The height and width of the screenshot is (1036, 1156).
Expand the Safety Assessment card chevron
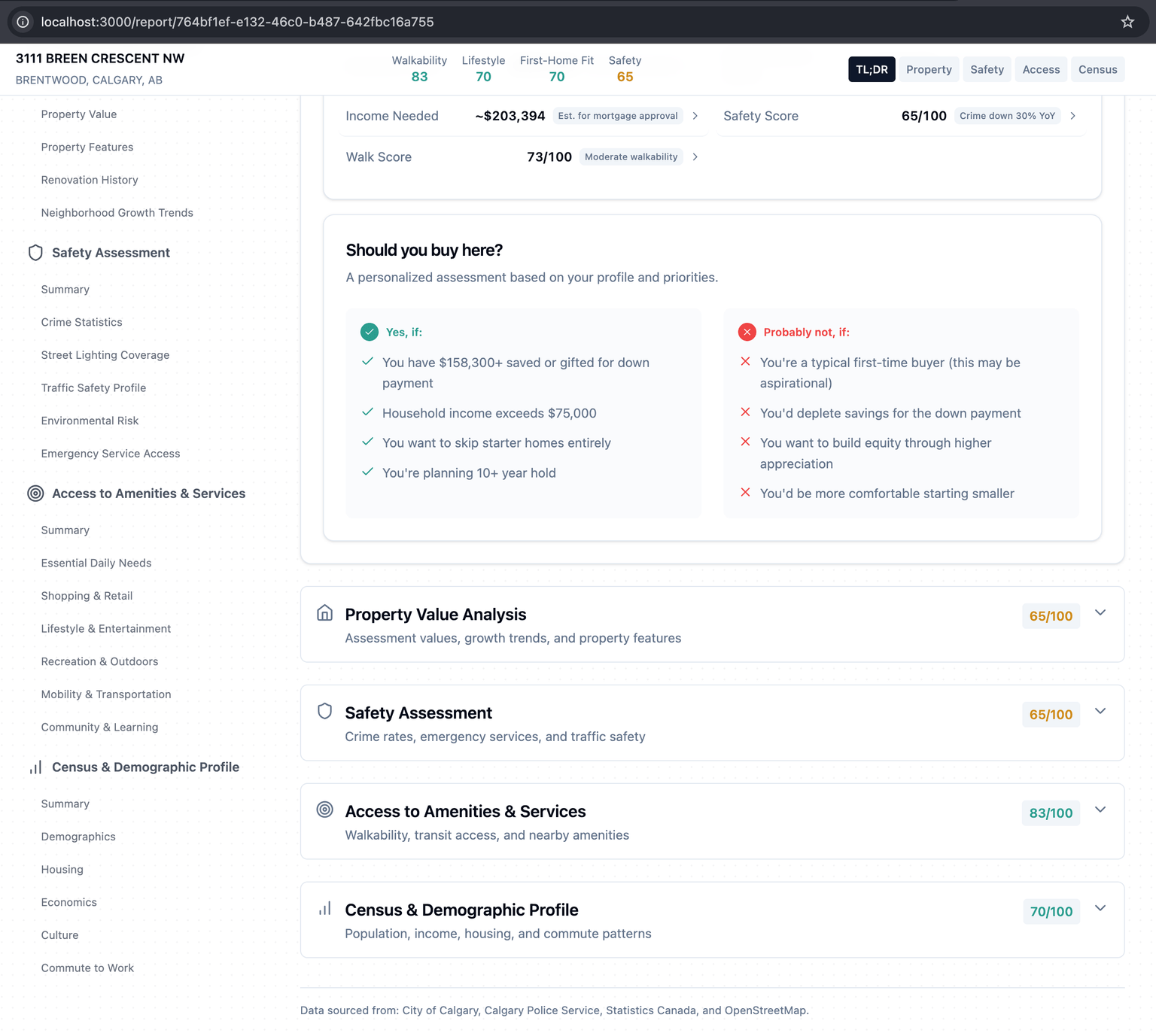[x=1100, y=711]
